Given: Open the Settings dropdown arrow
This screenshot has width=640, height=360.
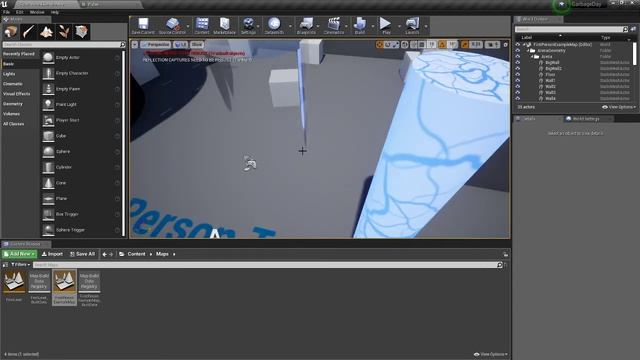Looking at the screenshot, I should [x=258, y=27].
